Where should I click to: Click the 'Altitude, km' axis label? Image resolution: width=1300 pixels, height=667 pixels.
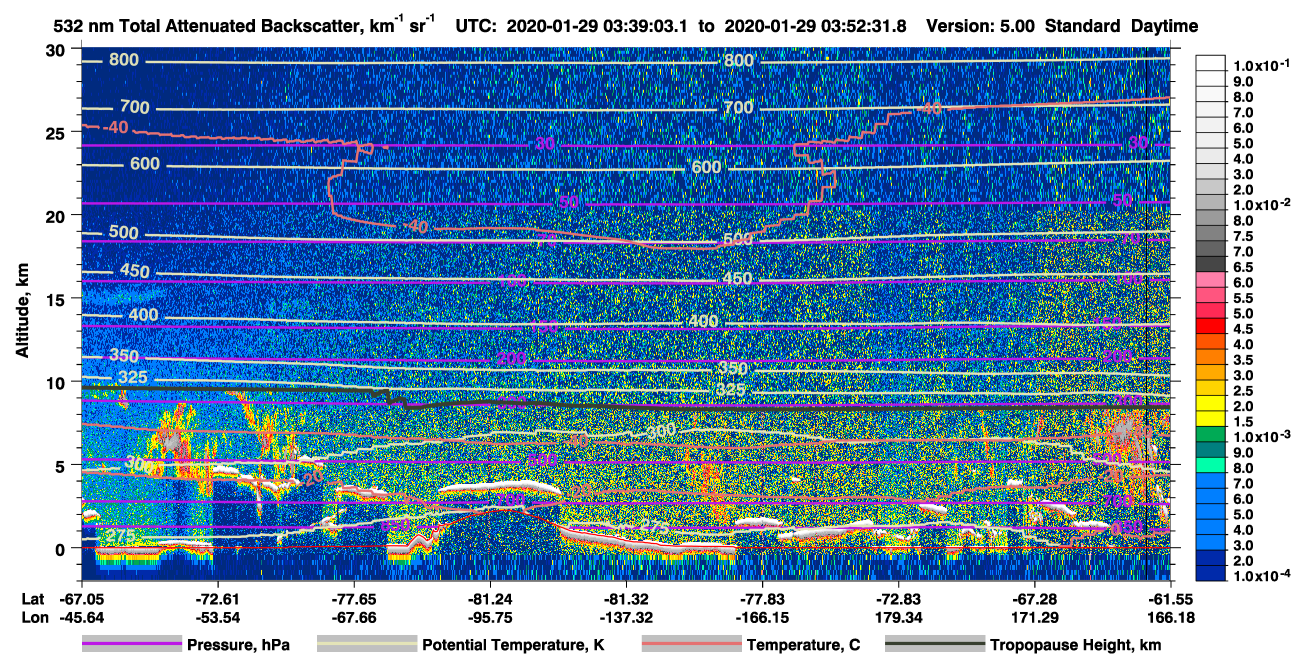pos(22,313)
